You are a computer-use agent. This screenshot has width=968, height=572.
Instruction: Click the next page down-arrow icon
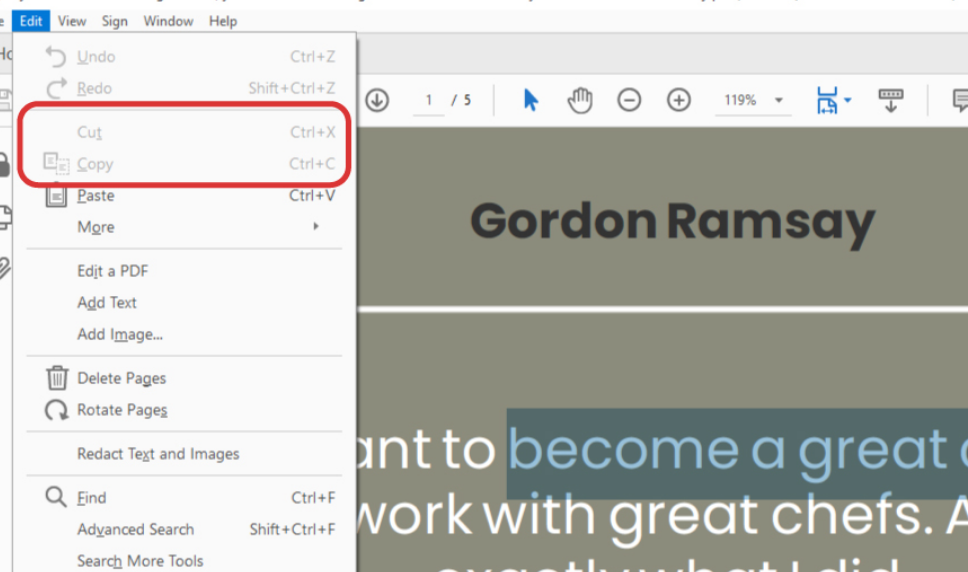(377, 100)
